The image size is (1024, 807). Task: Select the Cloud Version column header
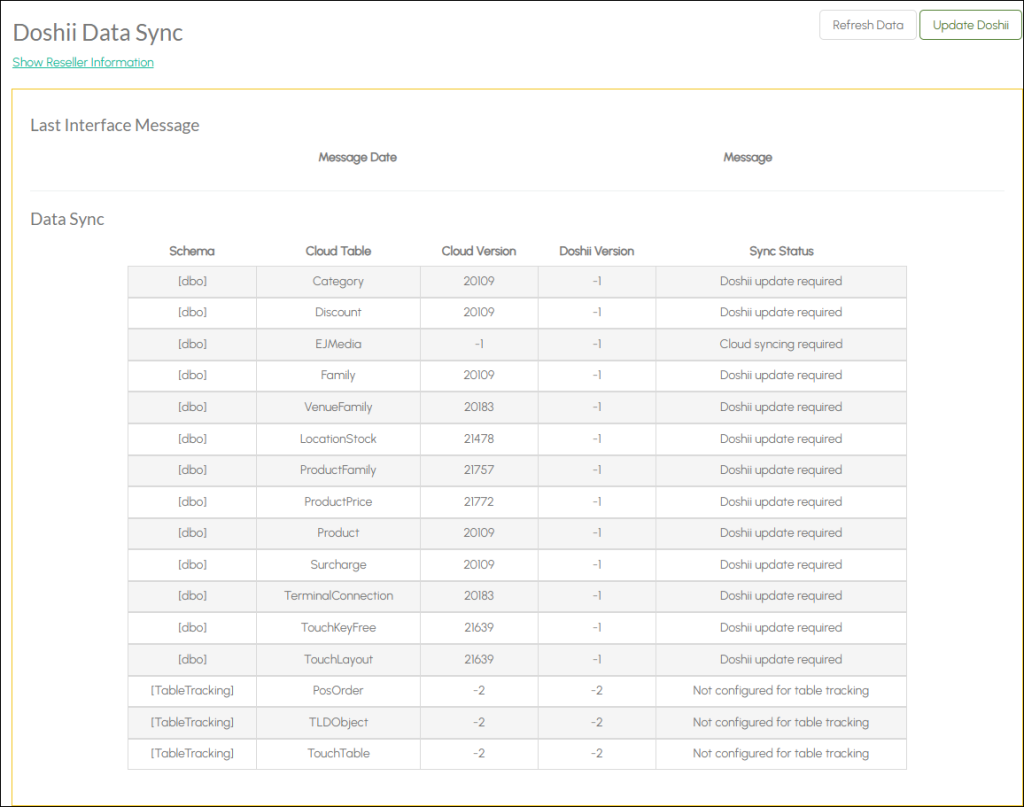click(x=479, y=251)
